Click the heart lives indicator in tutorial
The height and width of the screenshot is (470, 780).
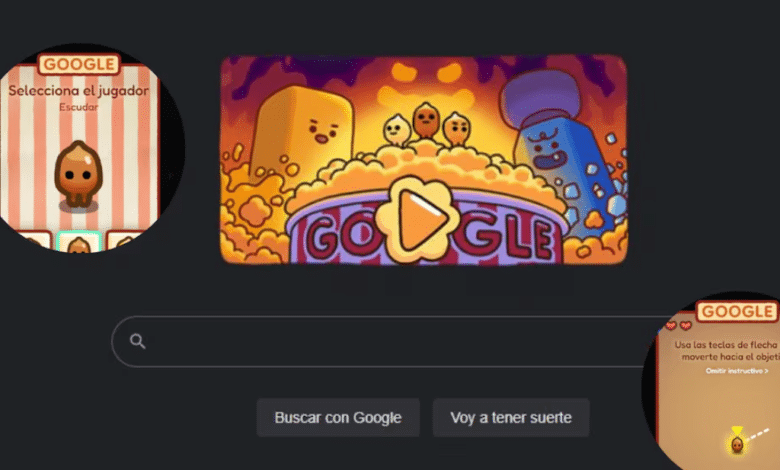[678, 326]
